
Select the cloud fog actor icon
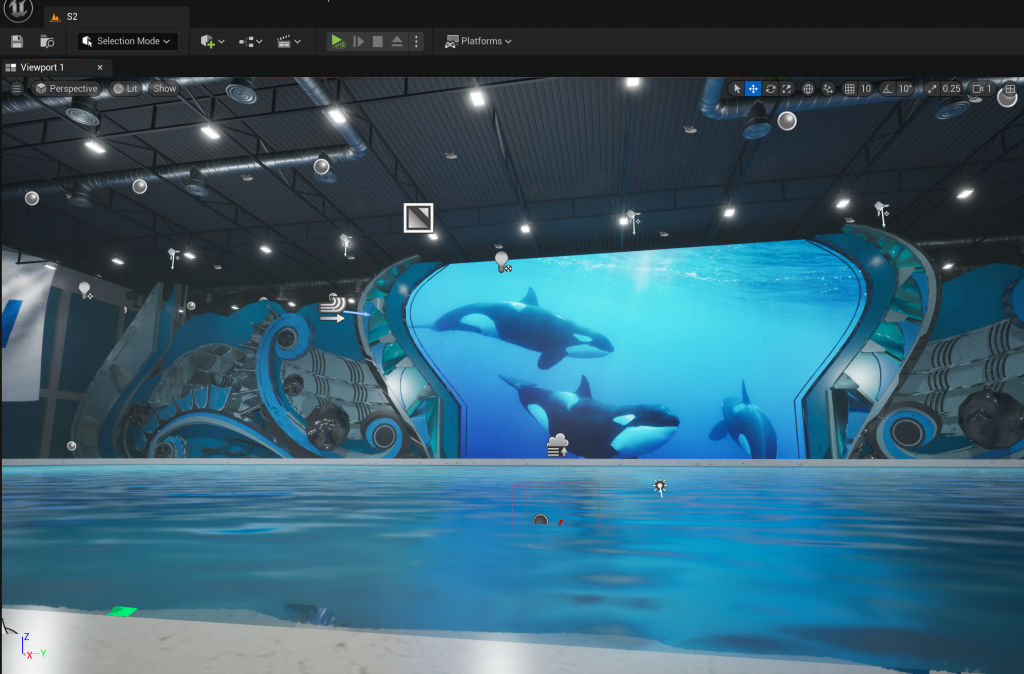point(557,445)
